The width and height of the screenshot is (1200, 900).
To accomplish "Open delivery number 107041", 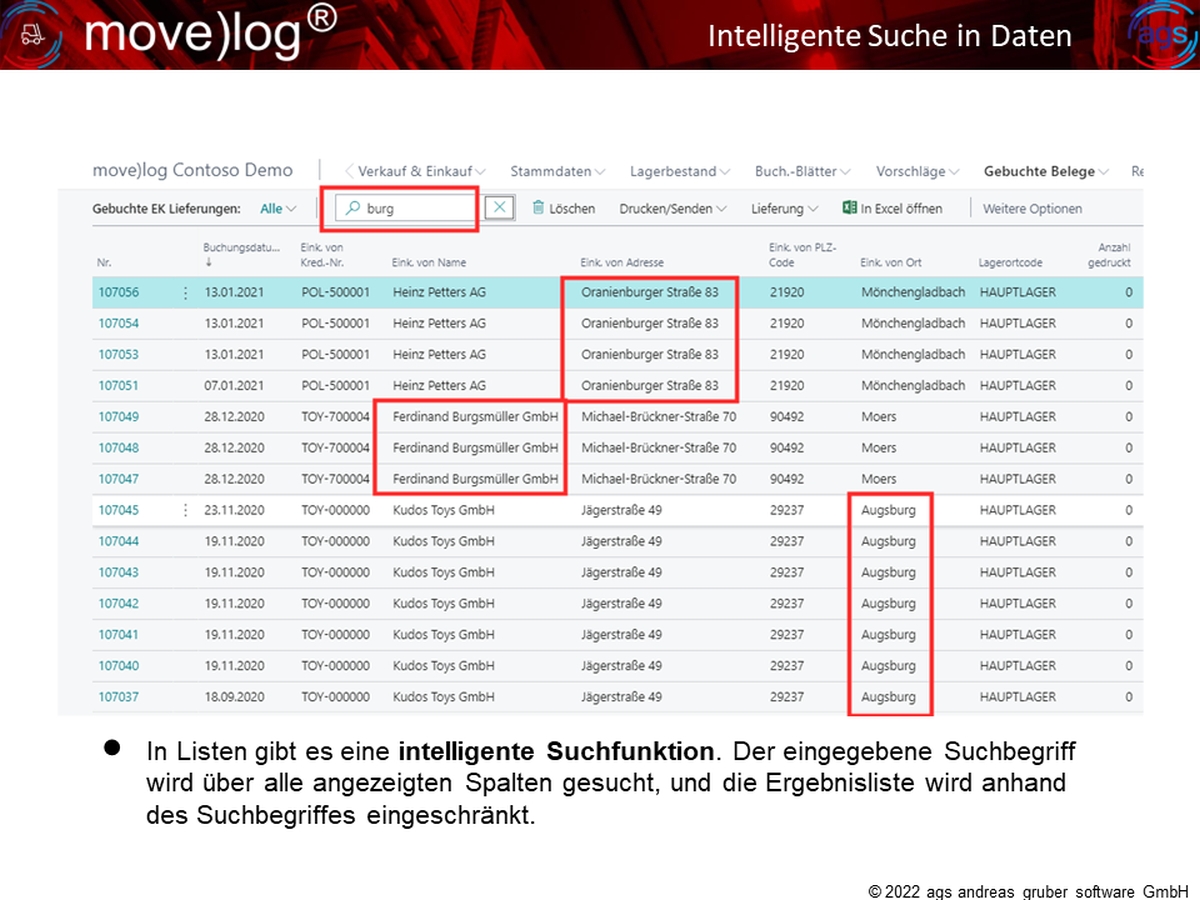I will [x=119, y=635].
